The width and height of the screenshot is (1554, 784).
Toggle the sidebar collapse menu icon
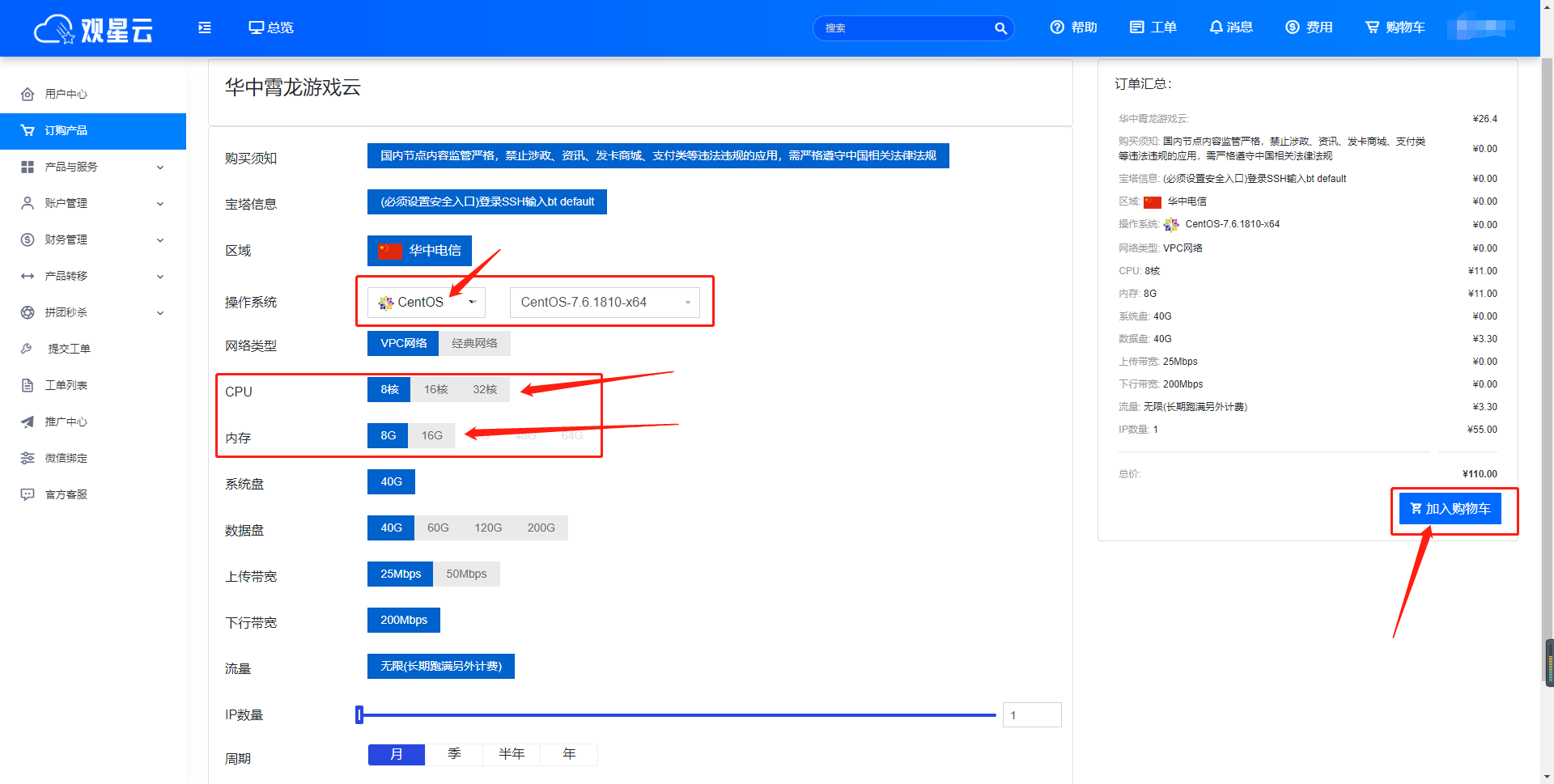click(x=205, y=28)
